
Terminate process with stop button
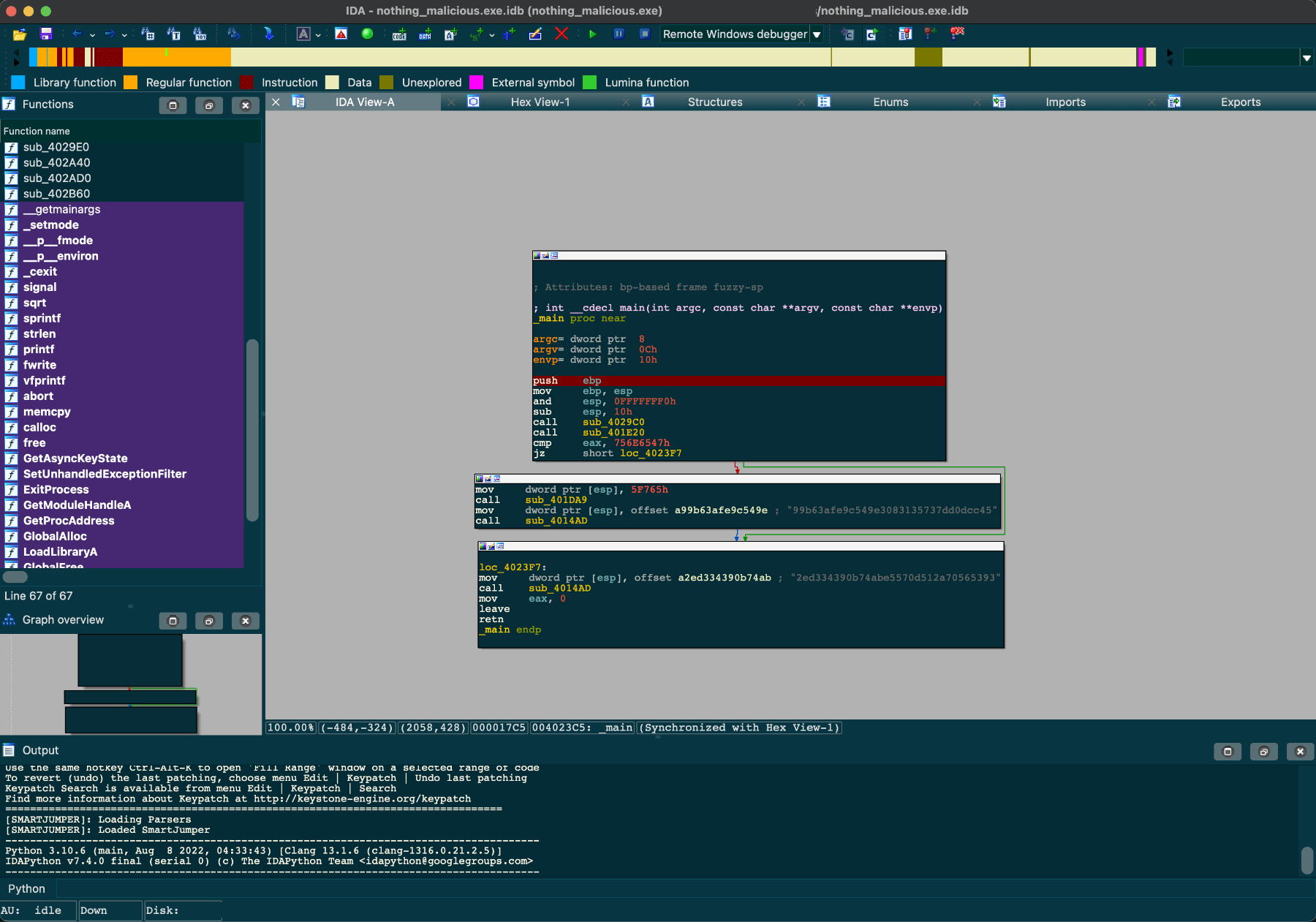click(x=645, y=34)
